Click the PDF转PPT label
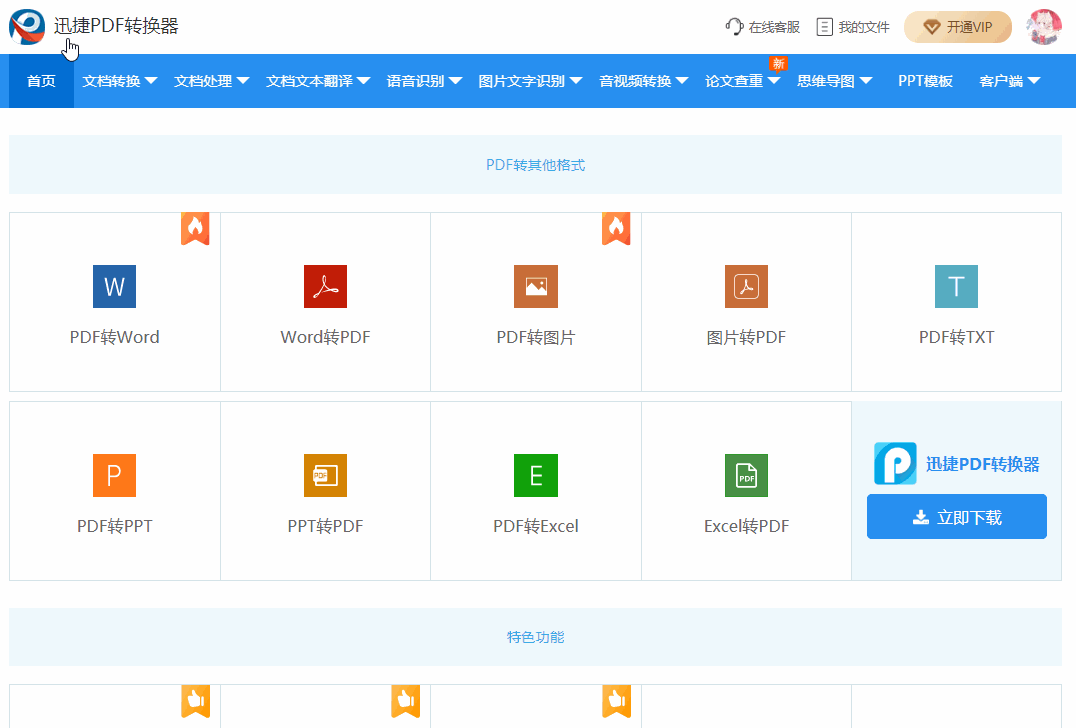The image size is (1076, 728). (115, 526)
